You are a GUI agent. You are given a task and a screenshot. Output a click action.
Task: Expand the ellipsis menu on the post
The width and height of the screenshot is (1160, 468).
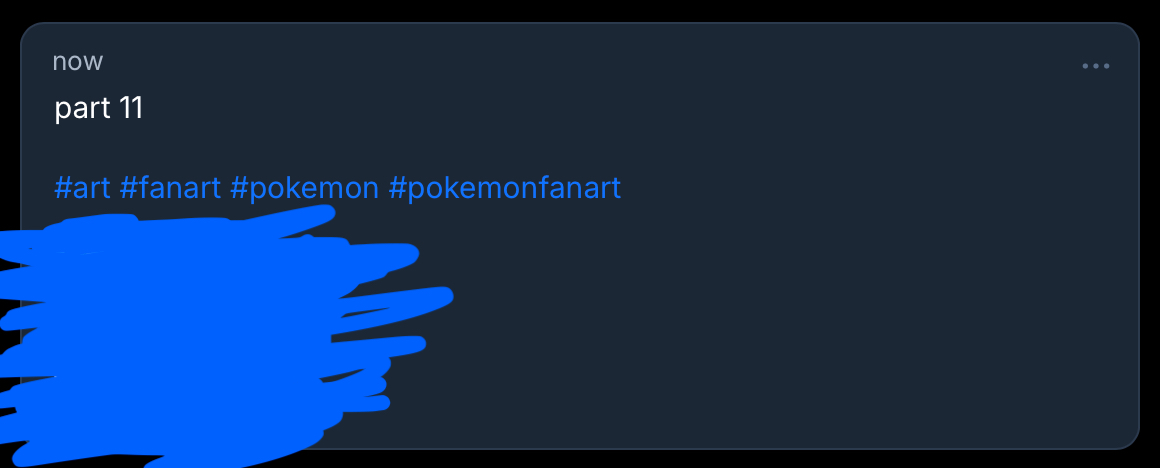1095,67
